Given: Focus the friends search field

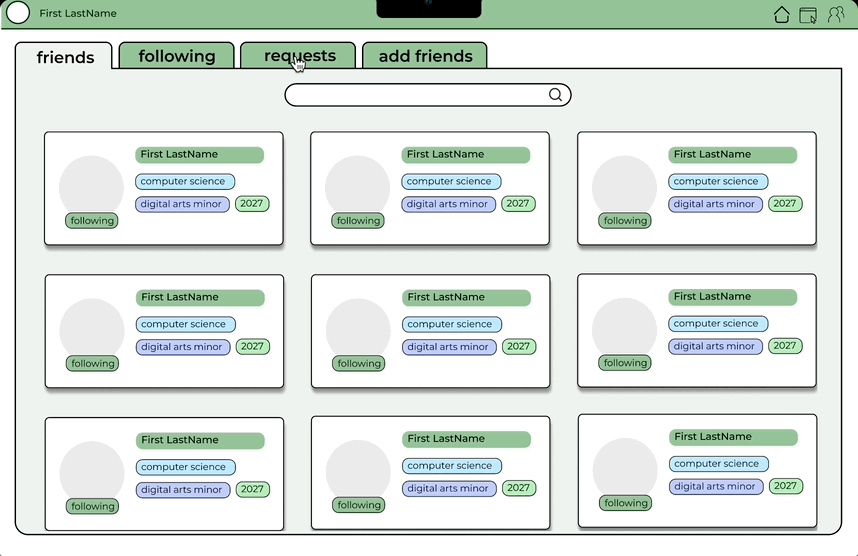Looking at the screenshot, I should 428,95.
